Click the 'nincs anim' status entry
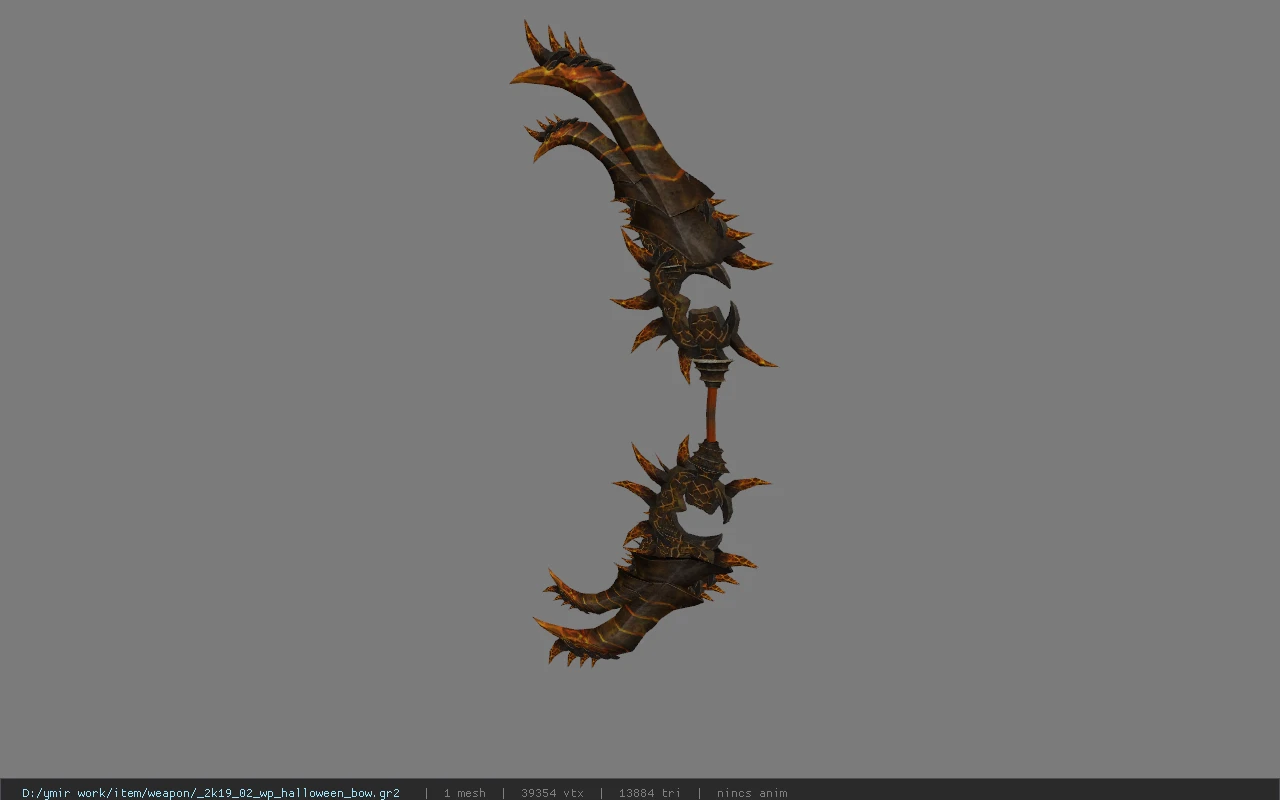This screenshot has height=800, width=1280. coord(752,793)
